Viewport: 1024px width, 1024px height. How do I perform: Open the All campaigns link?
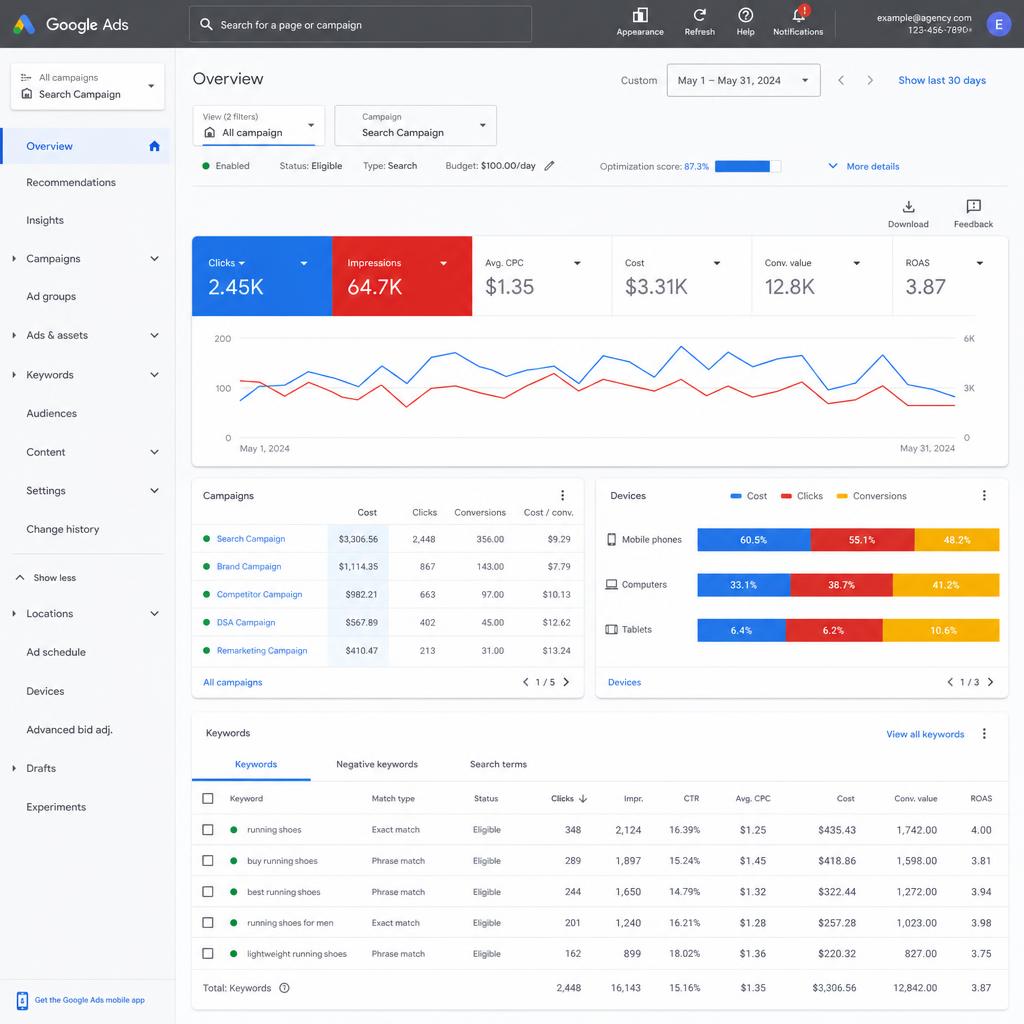(x=232, y=682)
